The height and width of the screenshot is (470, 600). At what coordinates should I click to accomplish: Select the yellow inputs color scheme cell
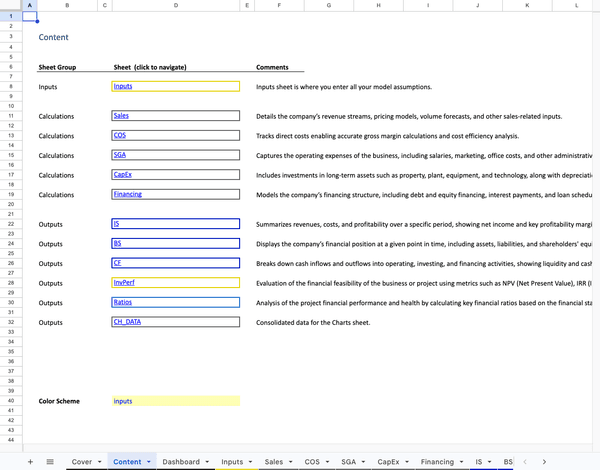[176, 401]
